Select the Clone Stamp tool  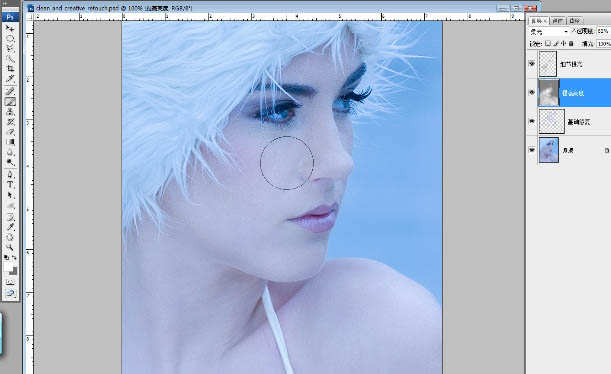click(x=10, y=112)
